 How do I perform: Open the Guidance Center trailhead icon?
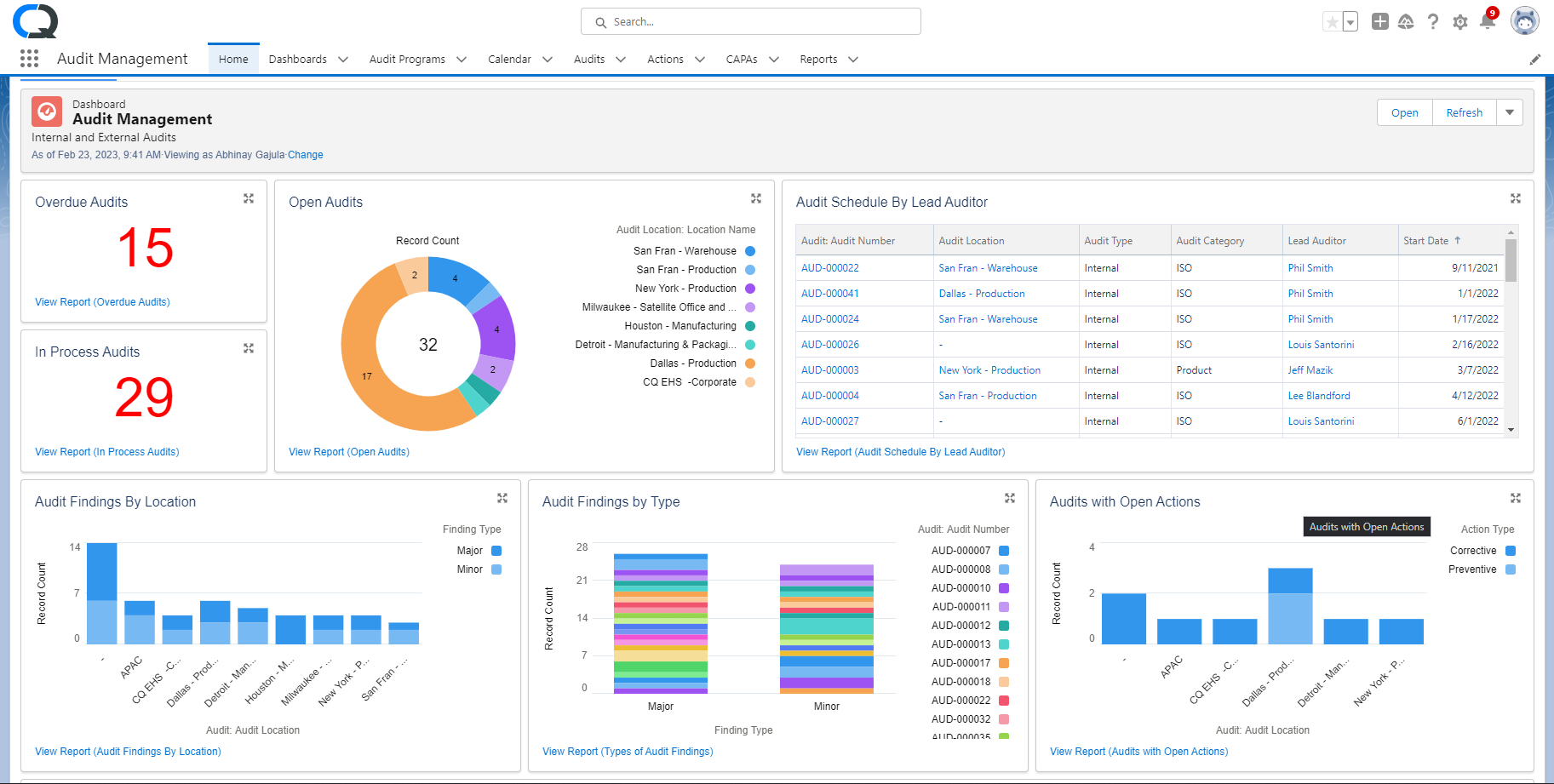[x=1407, y=21]
